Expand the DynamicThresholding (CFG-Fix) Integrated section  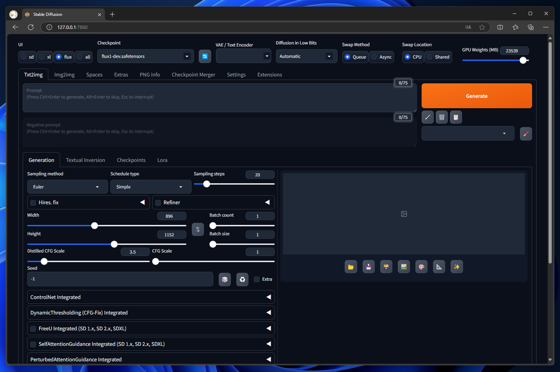tap(151, 313)
